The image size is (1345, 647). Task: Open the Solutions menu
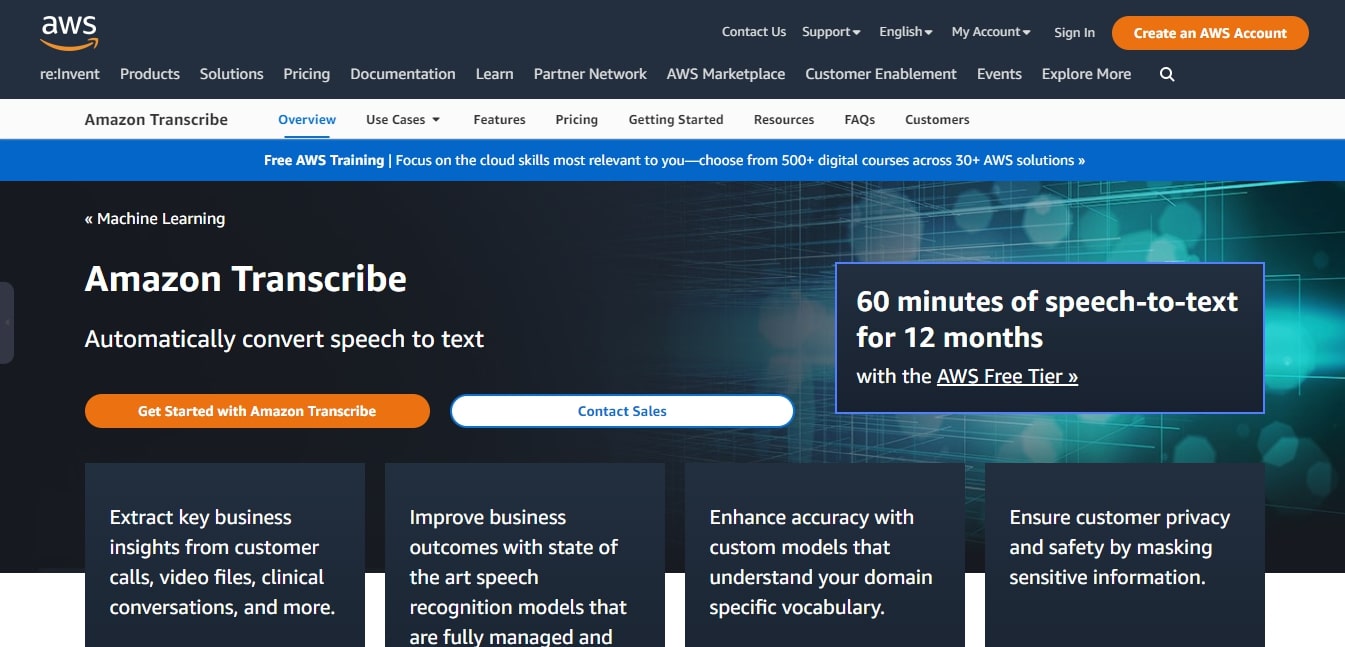pyautogui.click(x=231, y=74)
